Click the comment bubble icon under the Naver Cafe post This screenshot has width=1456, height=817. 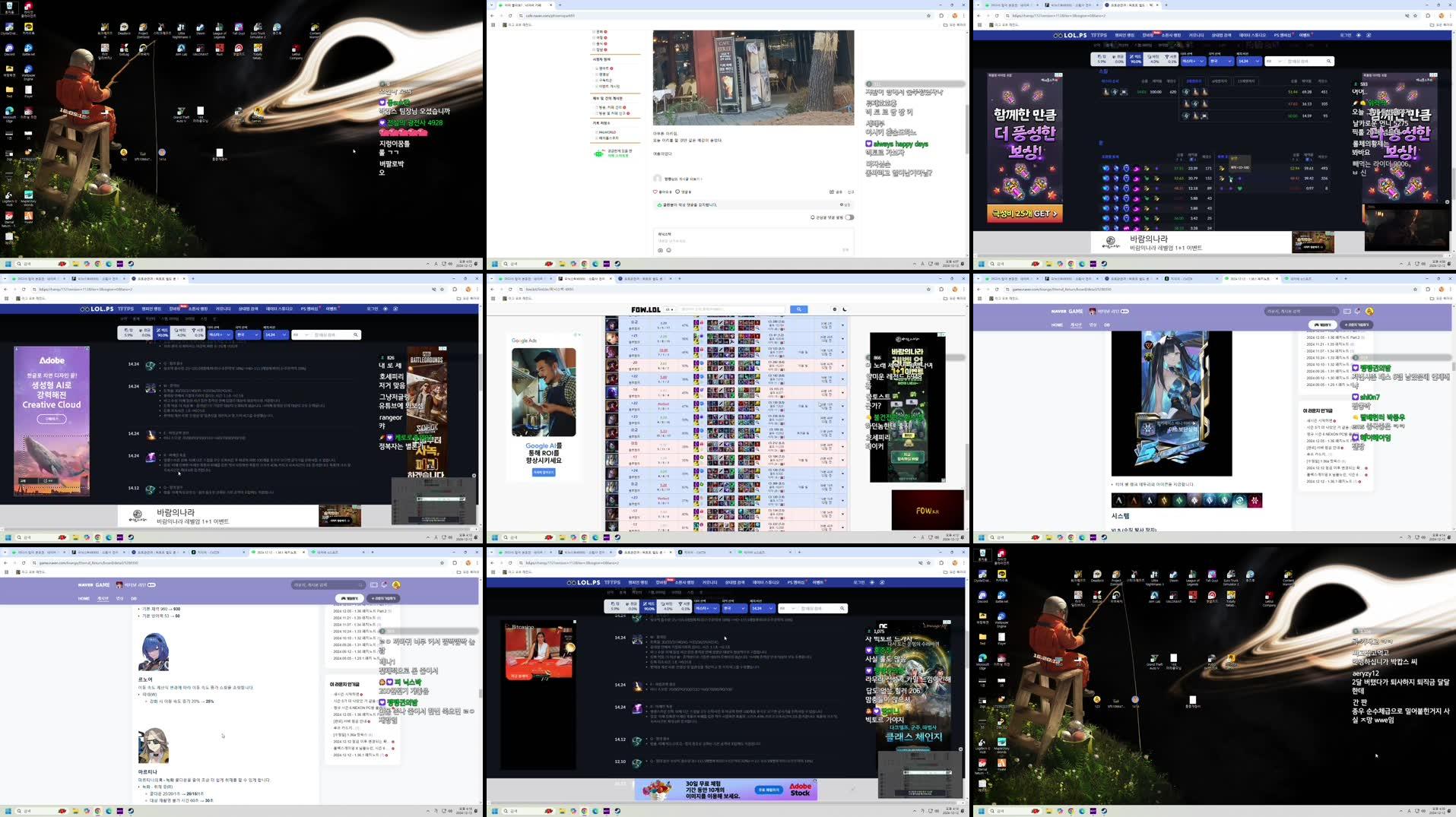(x=677, y=192)
